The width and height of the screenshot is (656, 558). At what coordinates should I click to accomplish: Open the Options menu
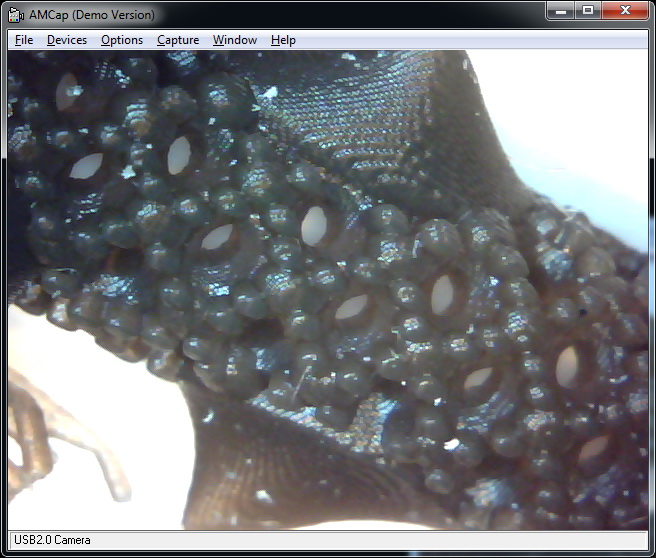coord(122,40)
